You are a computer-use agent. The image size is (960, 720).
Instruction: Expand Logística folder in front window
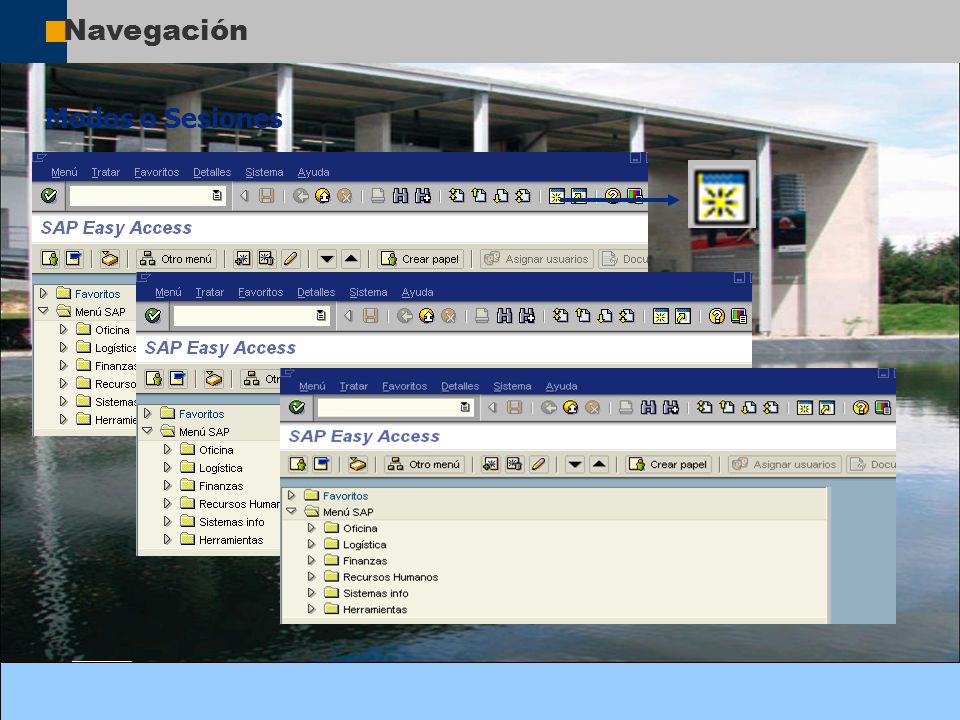(312, 544)
